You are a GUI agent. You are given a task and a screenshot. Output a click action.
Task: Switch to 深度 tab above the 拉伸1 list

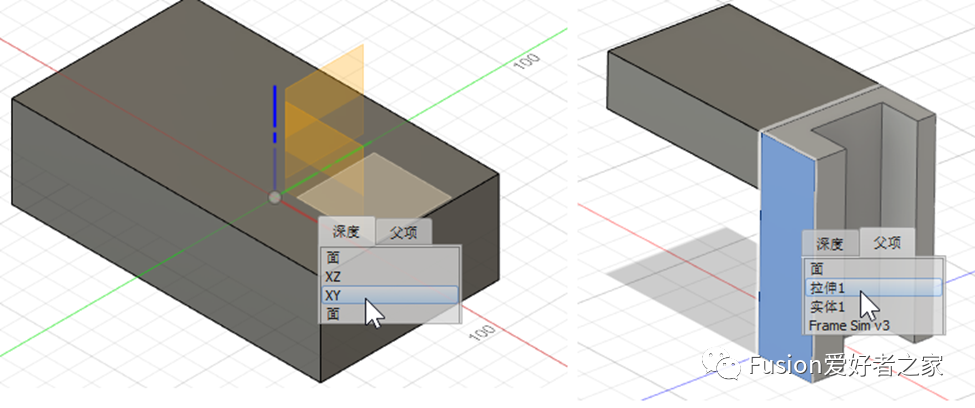coord(829,244)
